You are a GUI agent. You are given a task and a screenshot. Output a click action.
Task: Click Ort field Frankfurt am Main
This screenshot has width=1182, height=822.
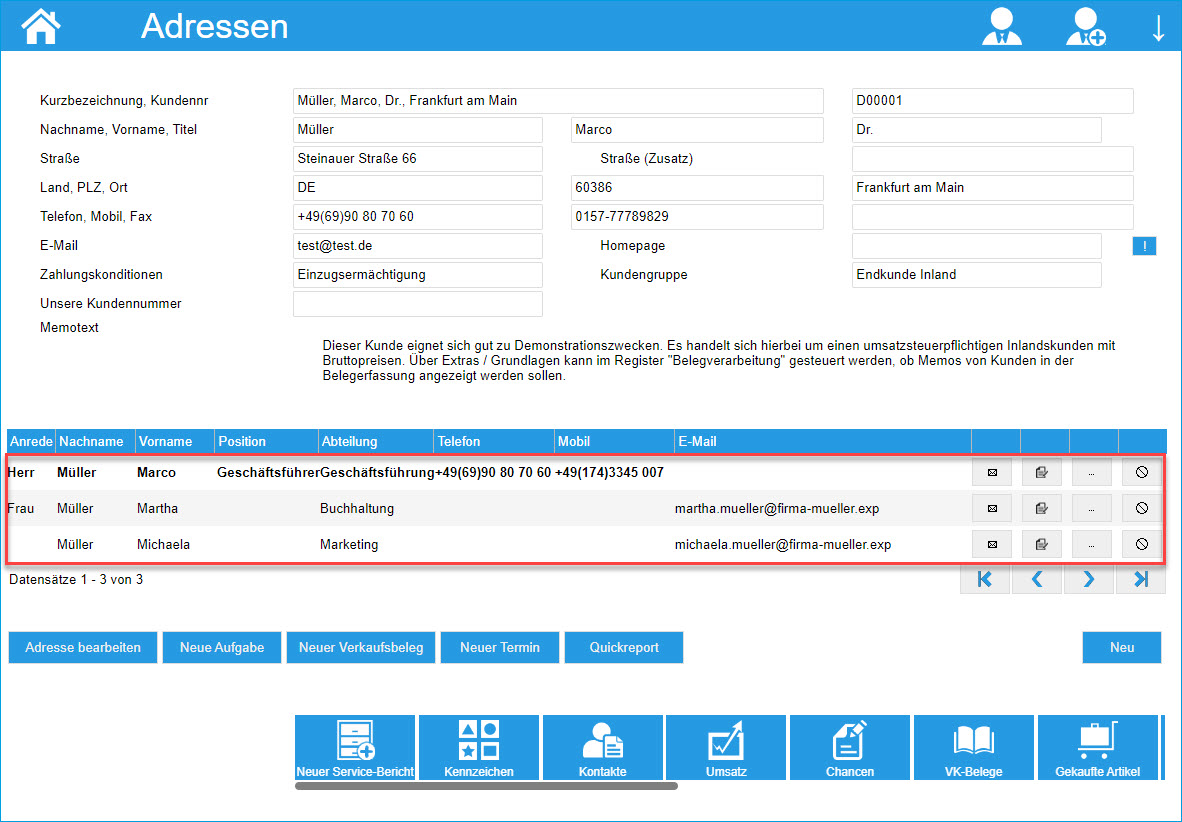[993, 188]
